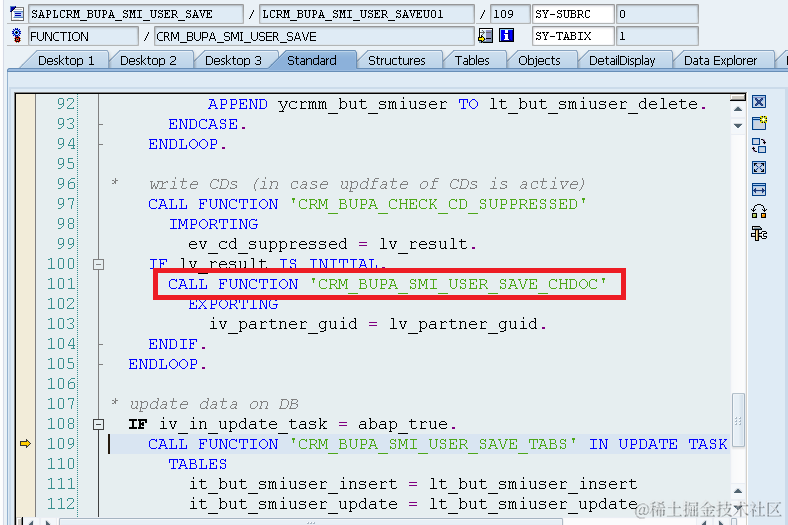
Task: Click the scroll-up arrow at the top of the editor
Action: tap(738, 108)
